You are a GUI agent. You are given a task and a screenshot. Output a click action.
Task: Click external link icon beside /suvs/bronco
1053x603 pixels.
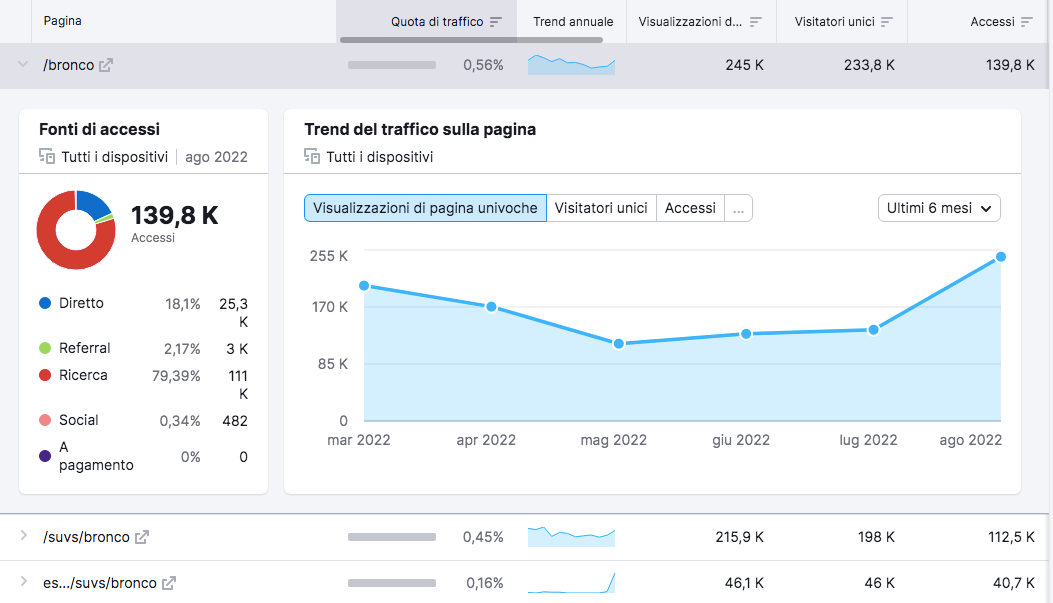point(142,537)
